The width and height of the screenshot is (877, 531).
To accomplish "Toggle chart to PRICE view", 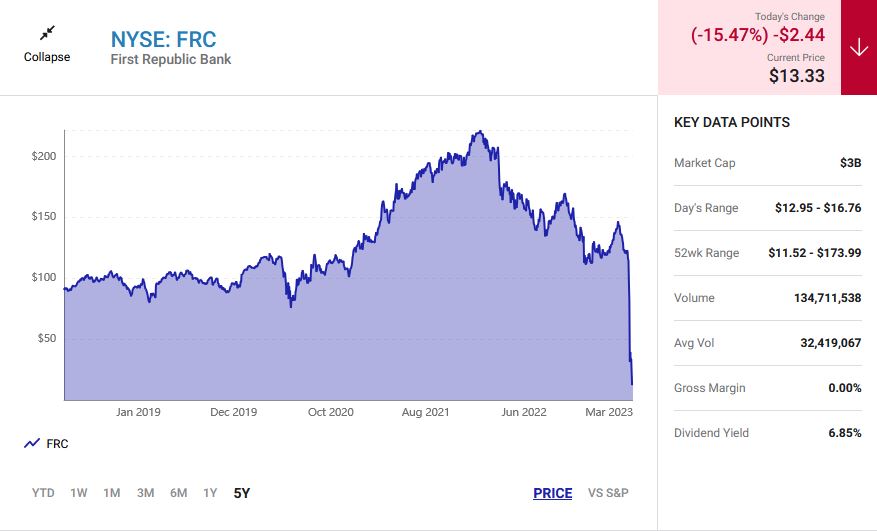I will pyautogui.click(x=552, y=493).
